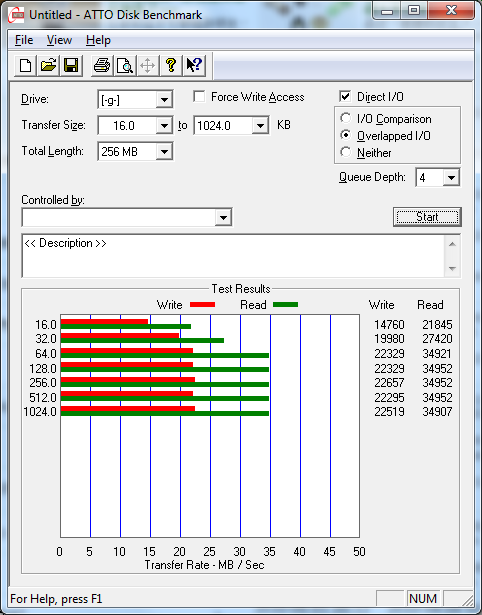Click the Transfer Rate - MB / Sec axis label
482x615 pixels.
coord(204,565)
